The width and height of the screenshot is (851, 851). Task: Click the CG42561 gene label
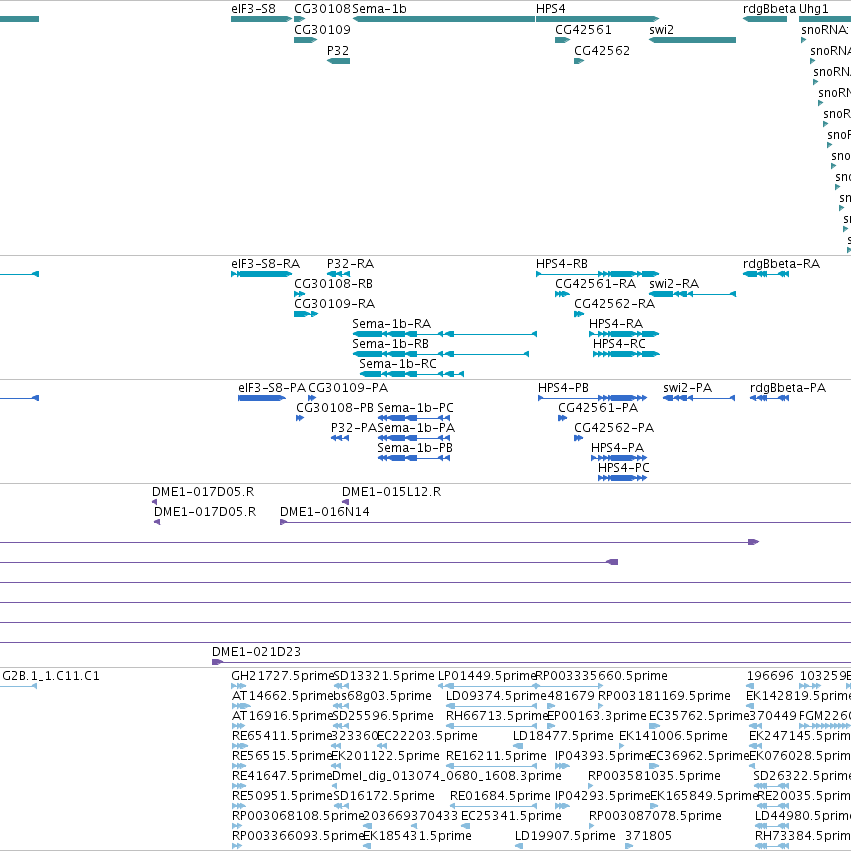583,30
